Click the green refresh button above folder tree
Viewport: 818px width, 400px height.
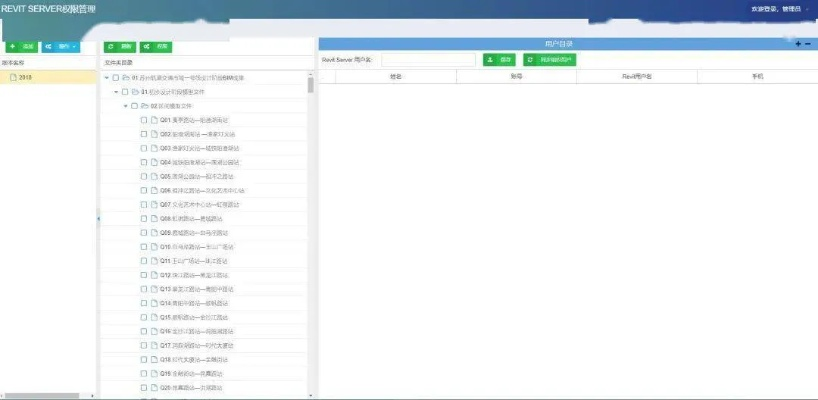tap(119, 47)
